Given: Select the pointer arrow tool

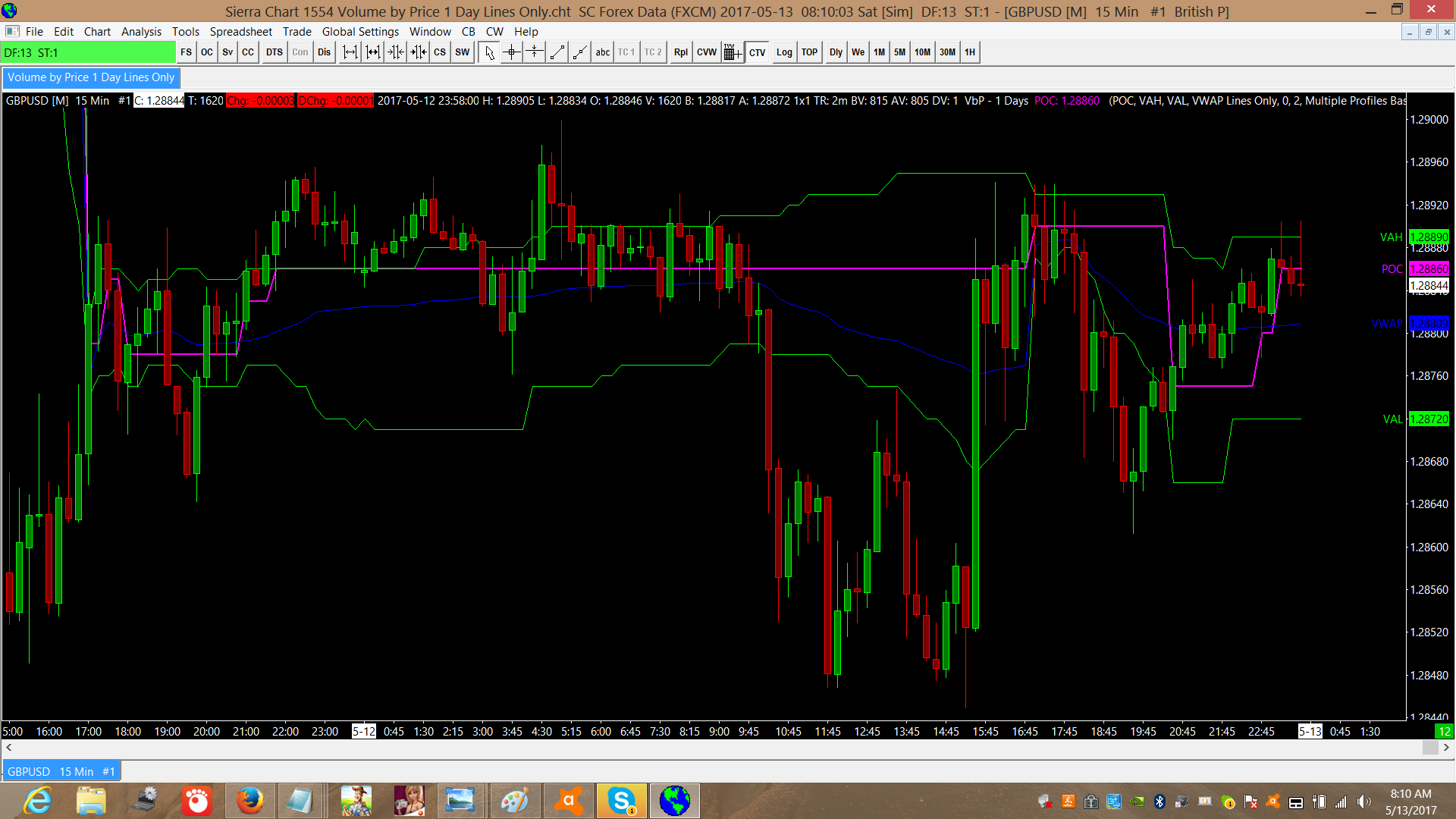Looking at the screenshot, I should tap(489, 52).
